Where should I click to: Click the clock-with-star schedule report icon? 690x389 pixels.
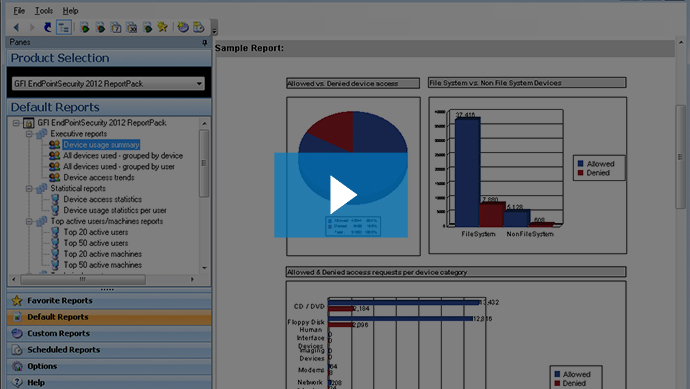199,27
